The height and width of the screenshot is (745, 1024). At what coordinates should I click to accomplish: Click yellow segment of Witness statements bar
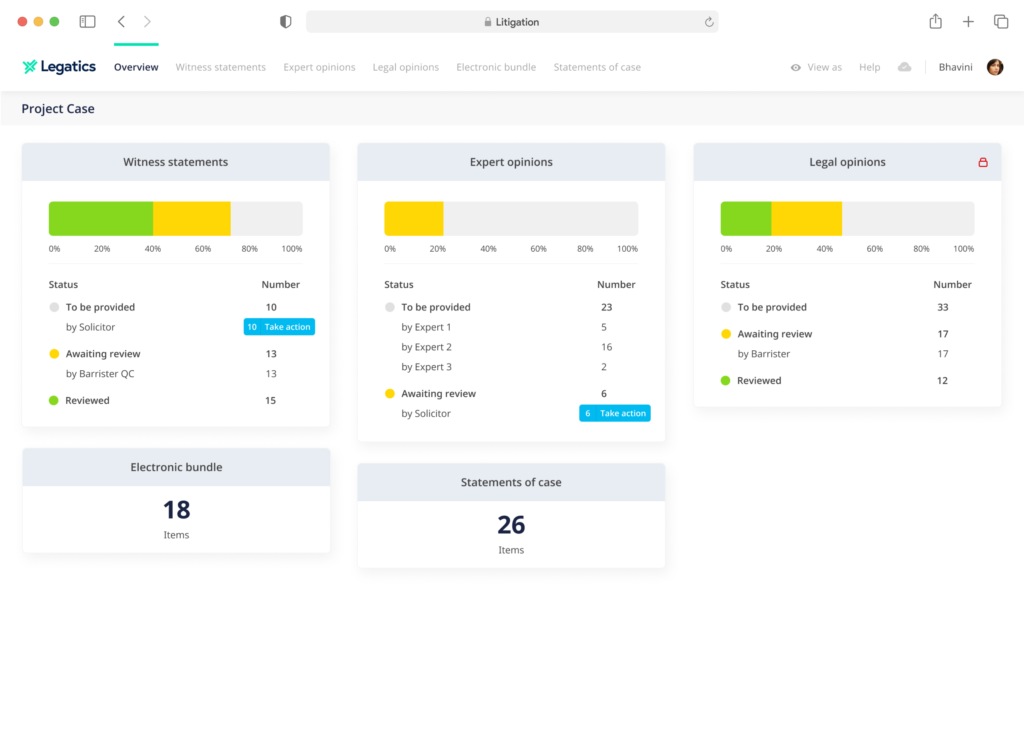pyautogui.click(x=192, y=219)
